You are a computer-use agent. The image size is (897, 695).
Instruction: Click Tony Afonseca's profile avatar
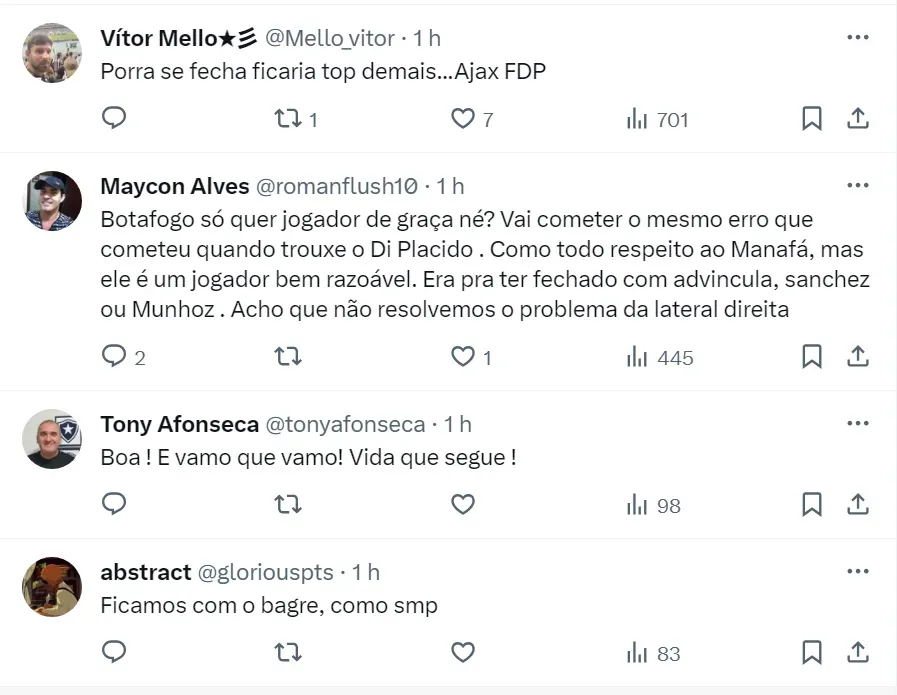52,439
